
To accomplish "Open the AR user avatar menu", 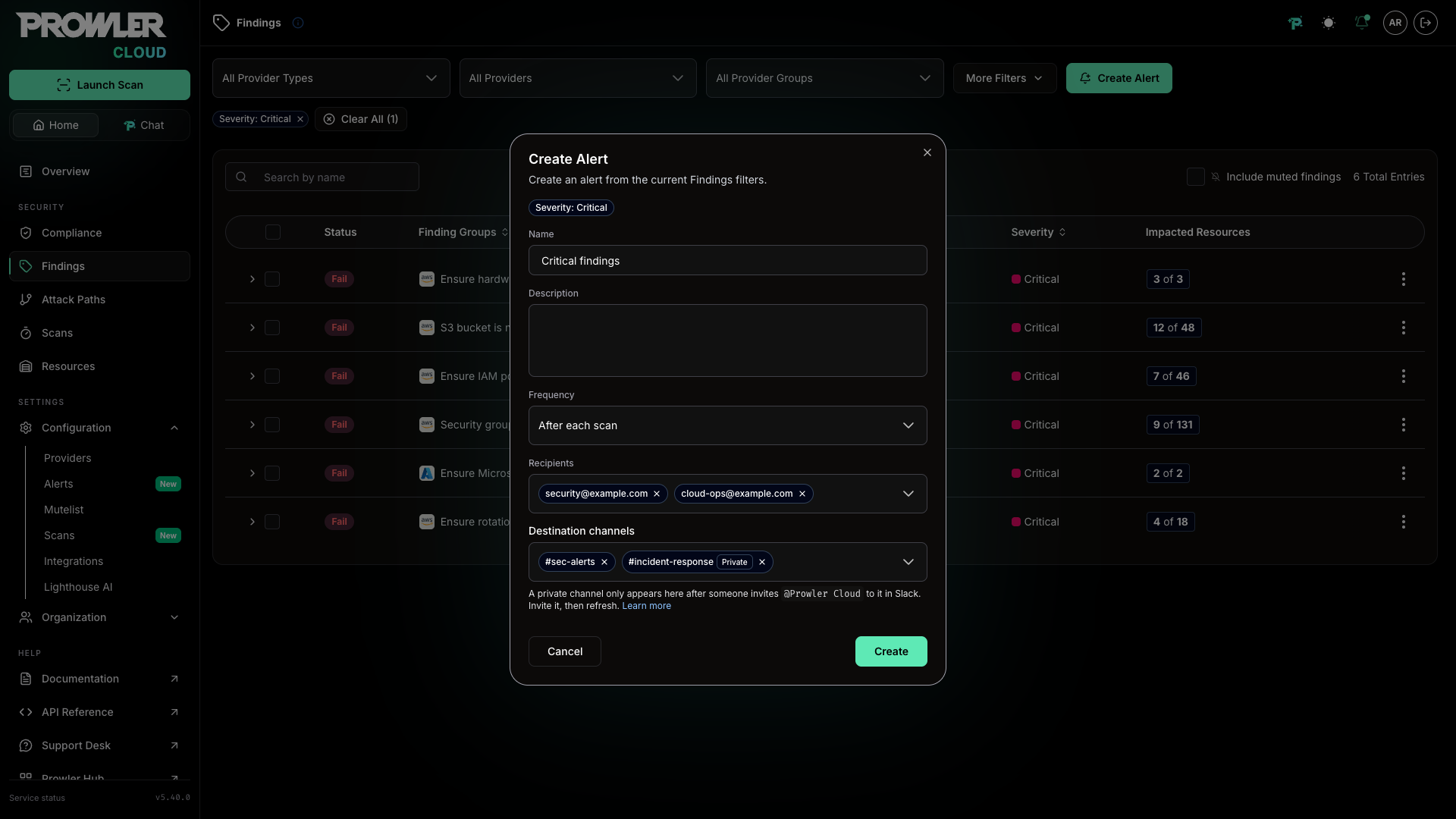I will 1395,23.
